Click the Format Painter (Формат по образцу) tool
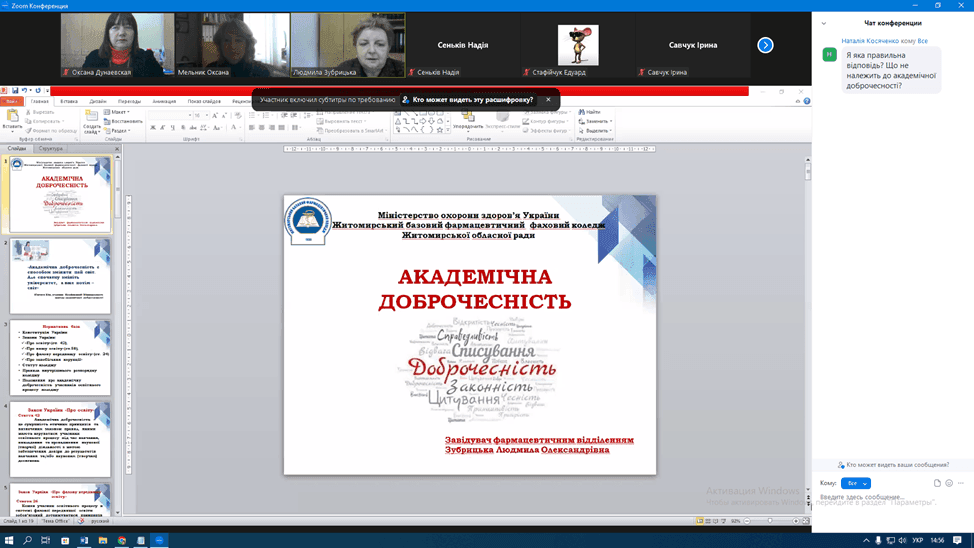Image resolution: width=974 pixels, height=548 pixels. (x=52, y=130)
